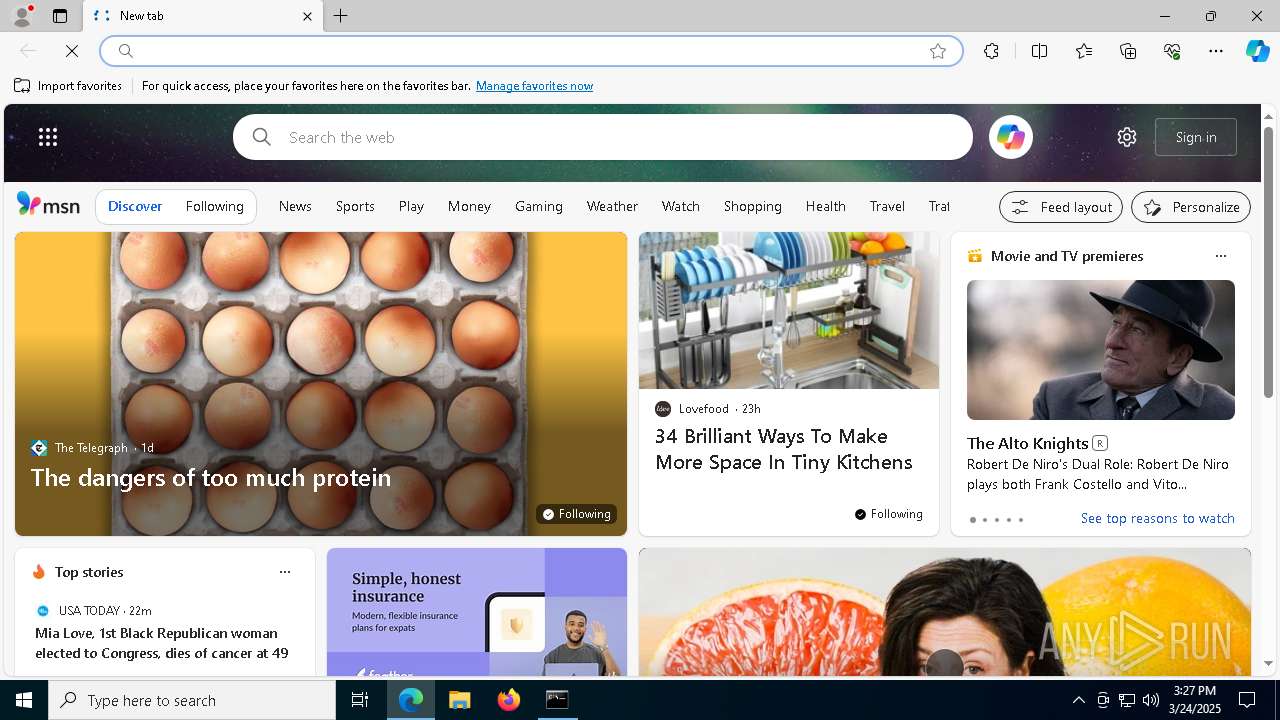
Task: Open the Extensions icon
Action: tap(991, 51)
